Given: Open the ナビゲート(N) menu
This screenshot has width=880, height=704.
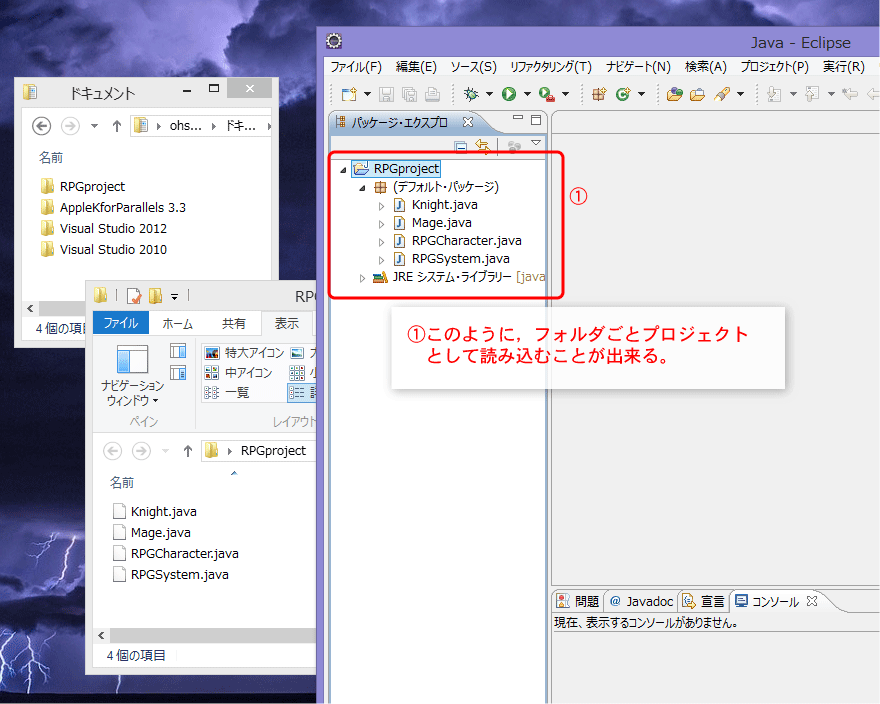Looking at the screenshot, I should [638, 67].
